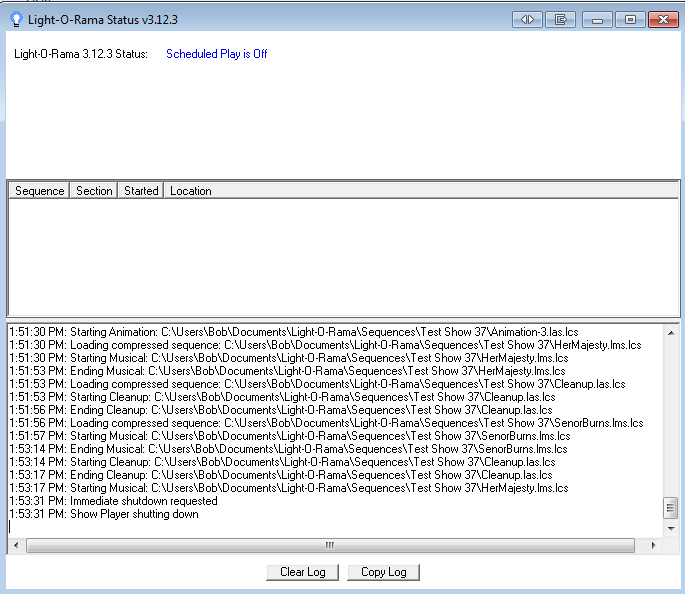685x594 pixels.
Task: Click the 1:51:30 PM 'Starting Musical' HerMajesty line
Action: coord(289,358)
